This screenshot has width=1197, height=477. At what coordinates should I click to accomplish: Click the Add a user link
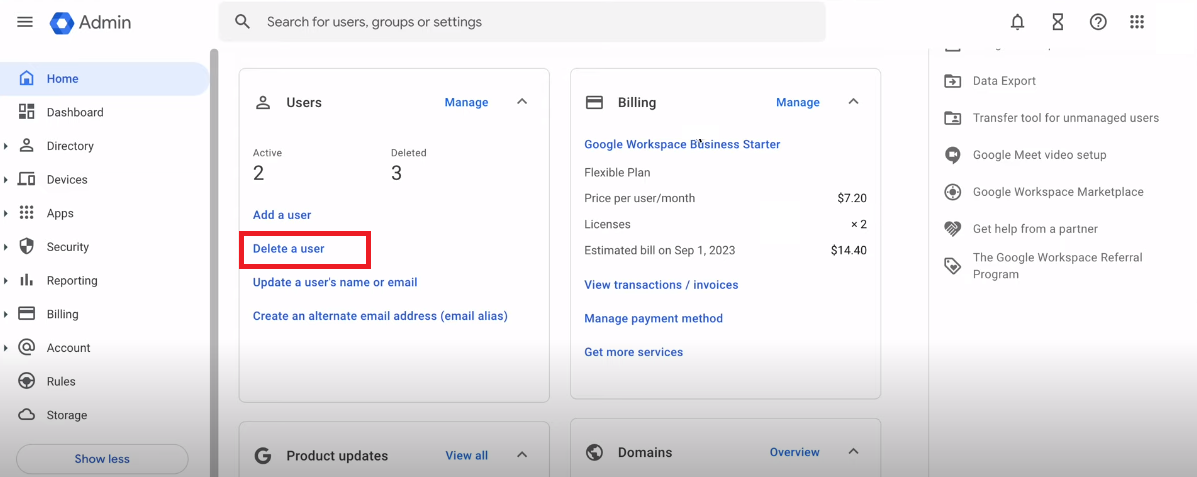tap(282, 215)
